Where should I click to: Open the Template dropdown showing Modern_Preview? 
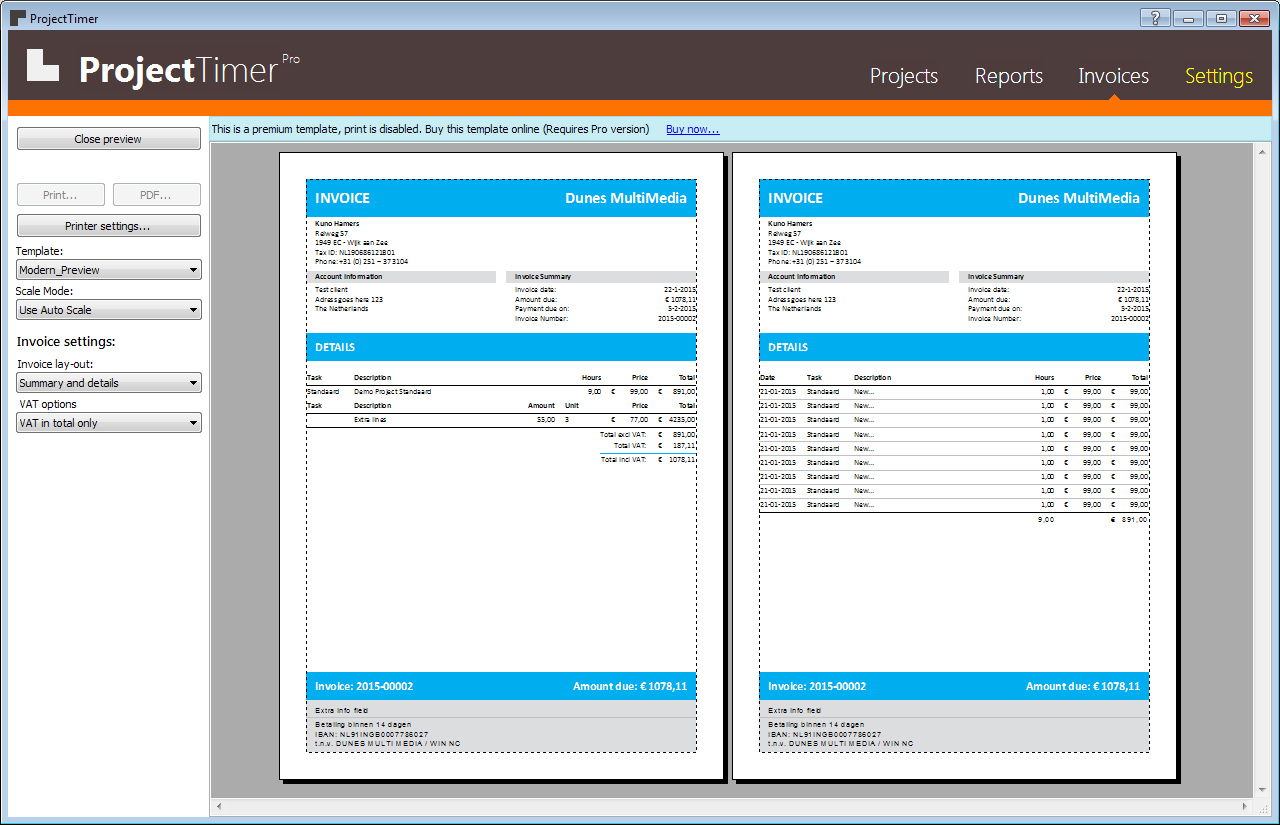point(110,270)
